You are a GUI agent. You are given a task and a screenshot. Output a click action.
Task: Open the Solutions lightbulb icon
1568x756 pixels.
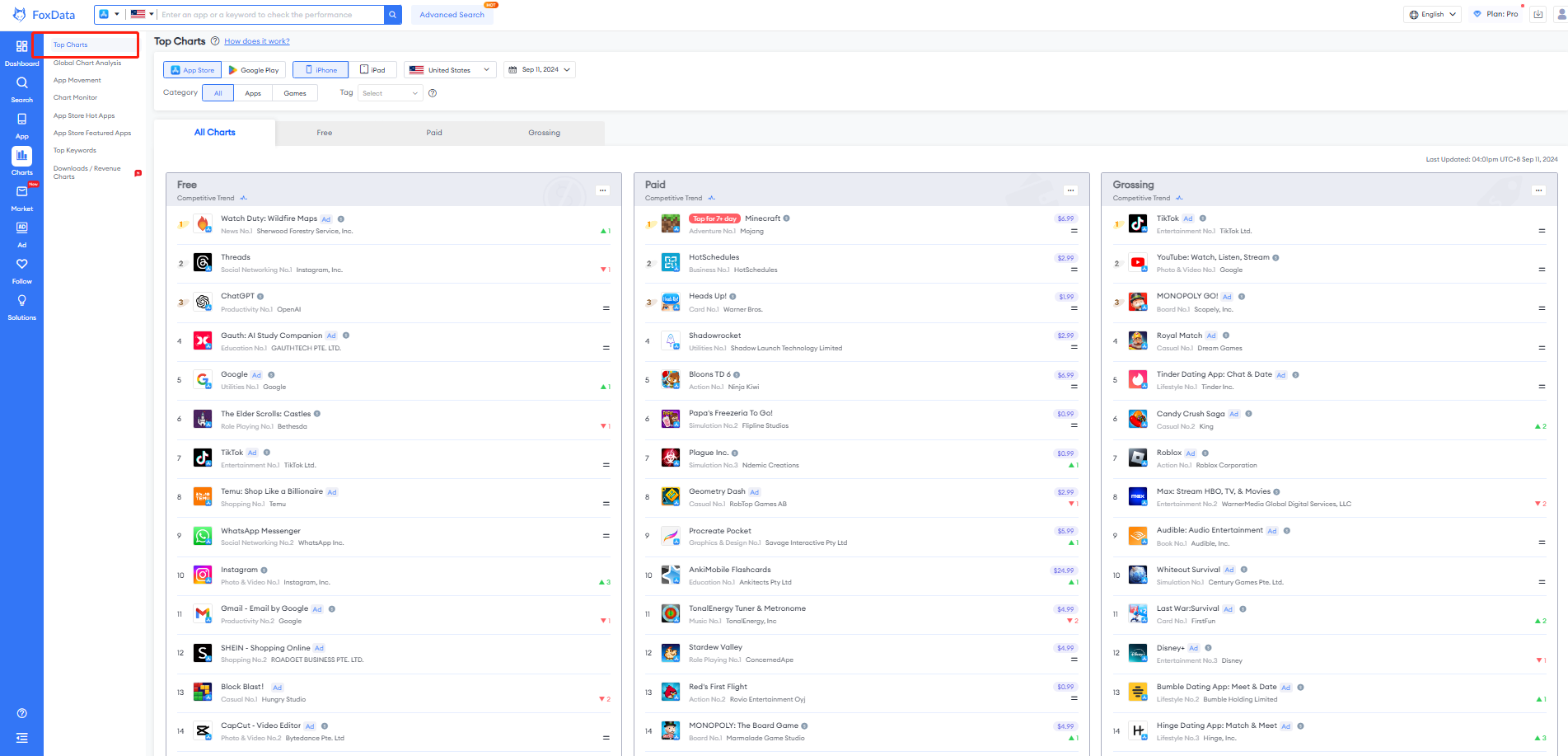pos(21,301)
